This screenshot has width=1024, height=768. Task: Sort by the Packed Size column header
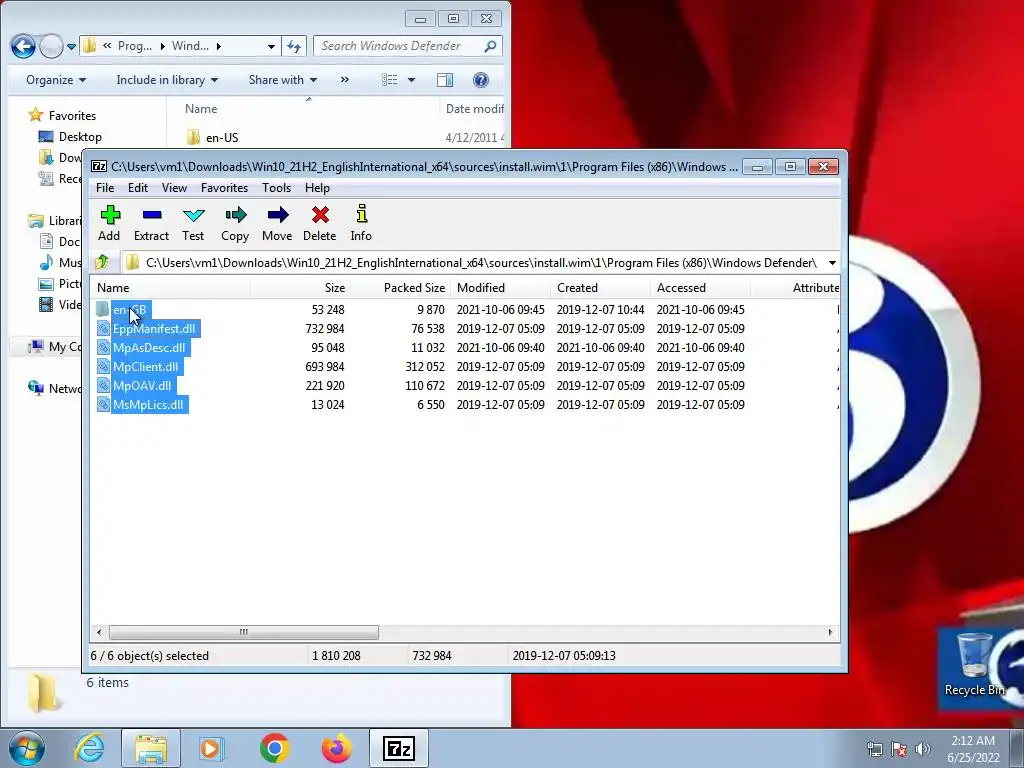point(400,288)
